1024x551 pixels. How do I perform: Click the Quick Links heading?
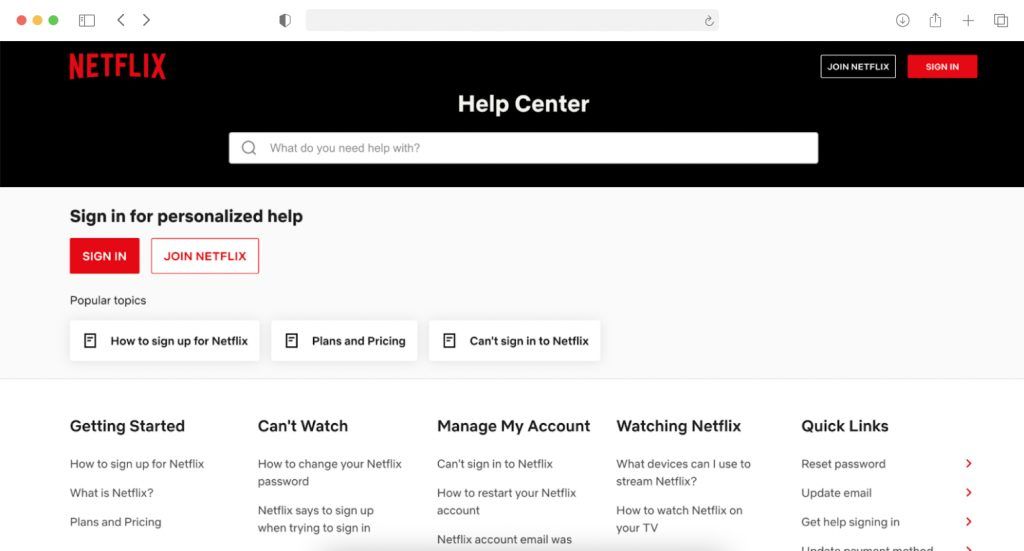point(844,426)
